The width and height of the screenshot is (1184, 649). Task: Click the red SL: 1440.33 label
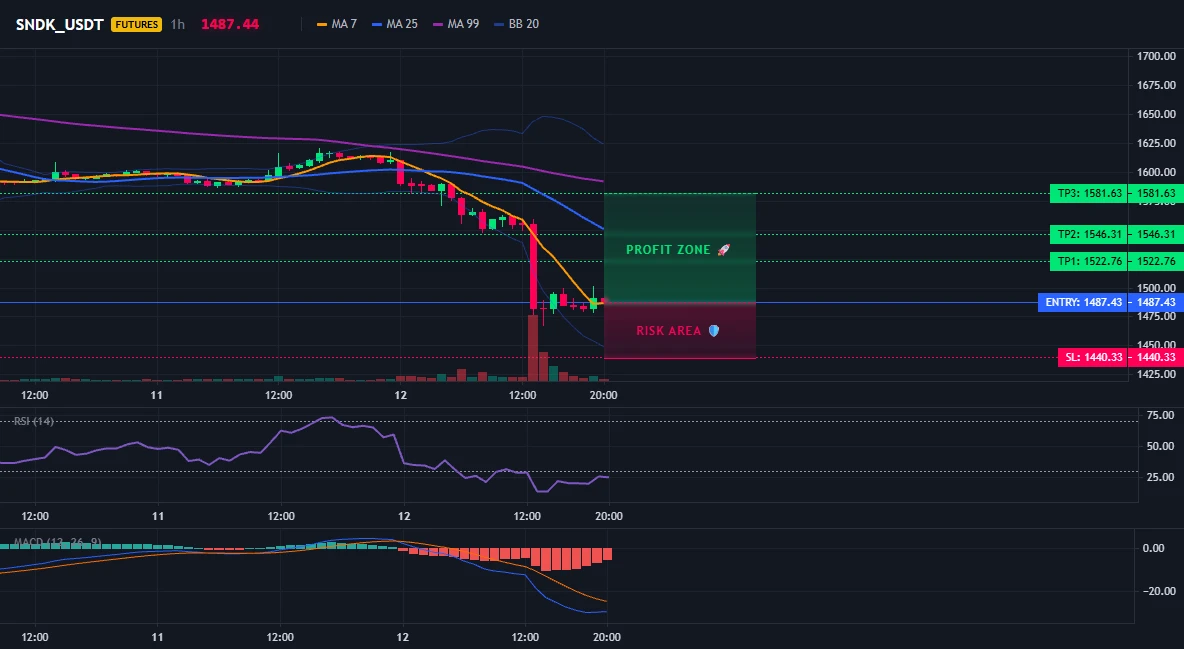(1093, 357)
